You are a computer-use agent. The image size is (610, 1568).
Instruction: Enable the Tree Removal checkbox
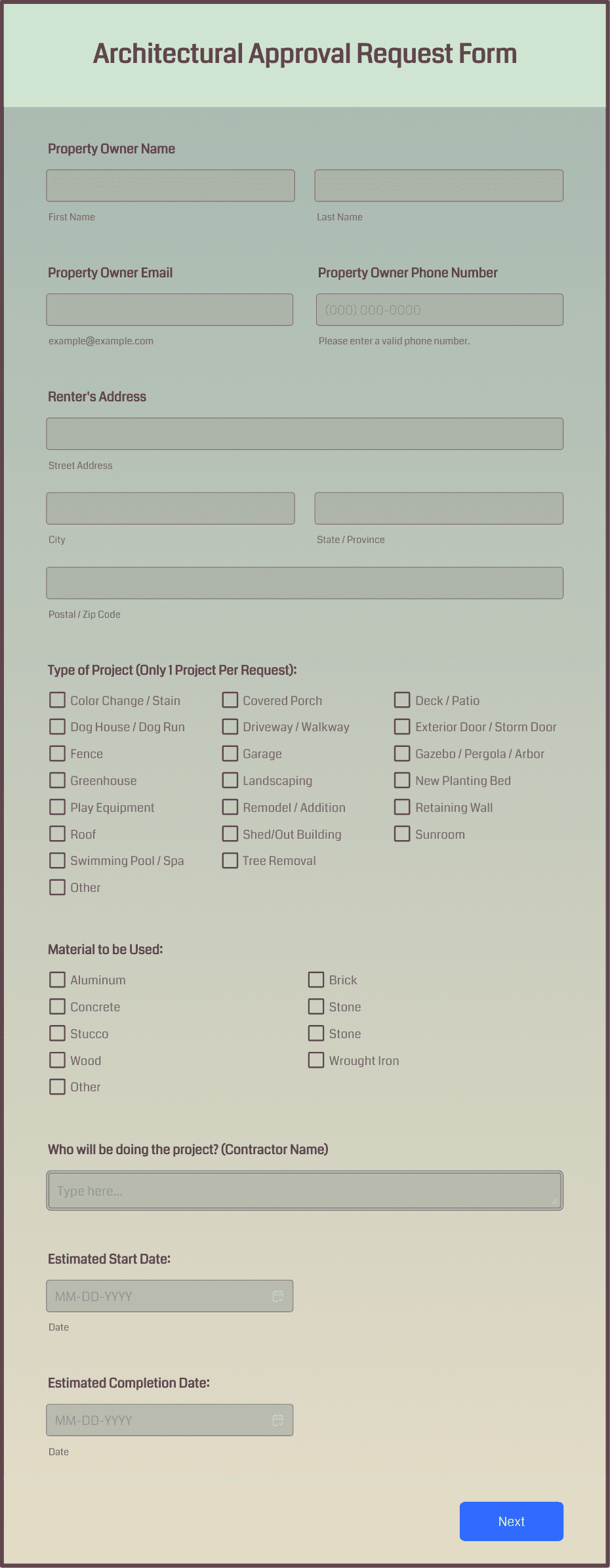point(230,860)
